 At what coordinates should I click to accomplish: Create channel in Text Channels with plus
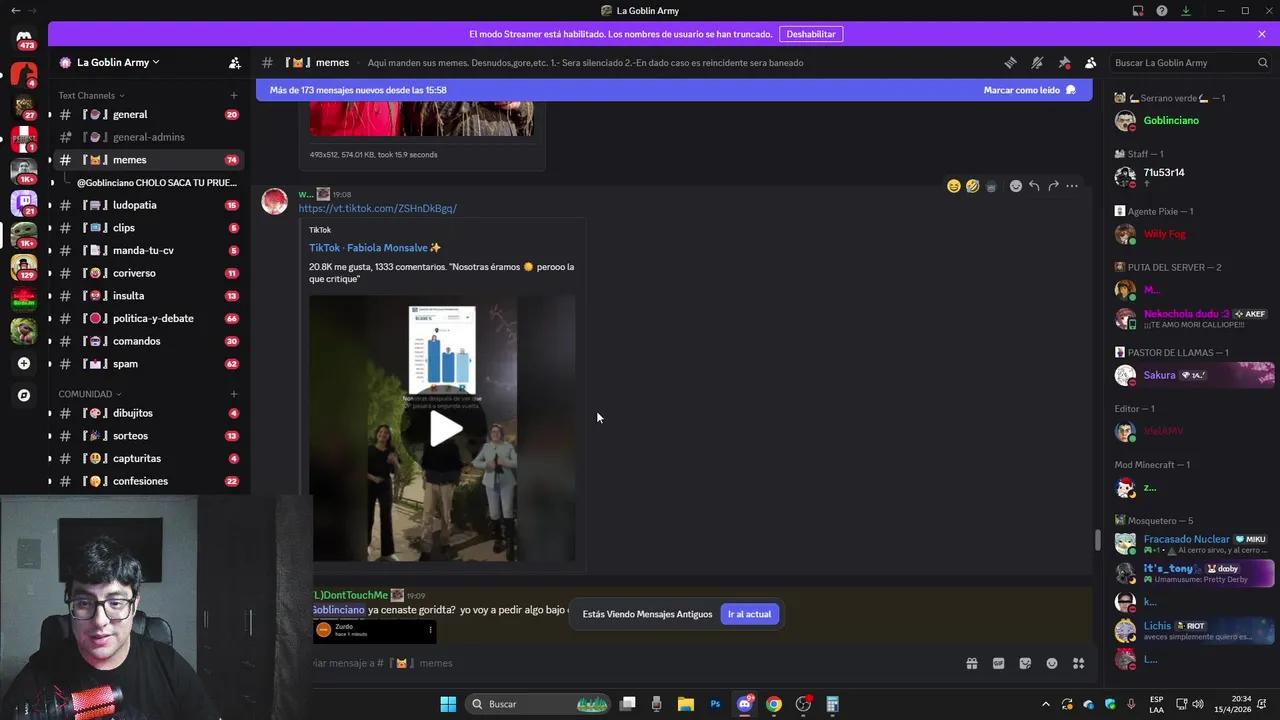click(x=234, y=96)
